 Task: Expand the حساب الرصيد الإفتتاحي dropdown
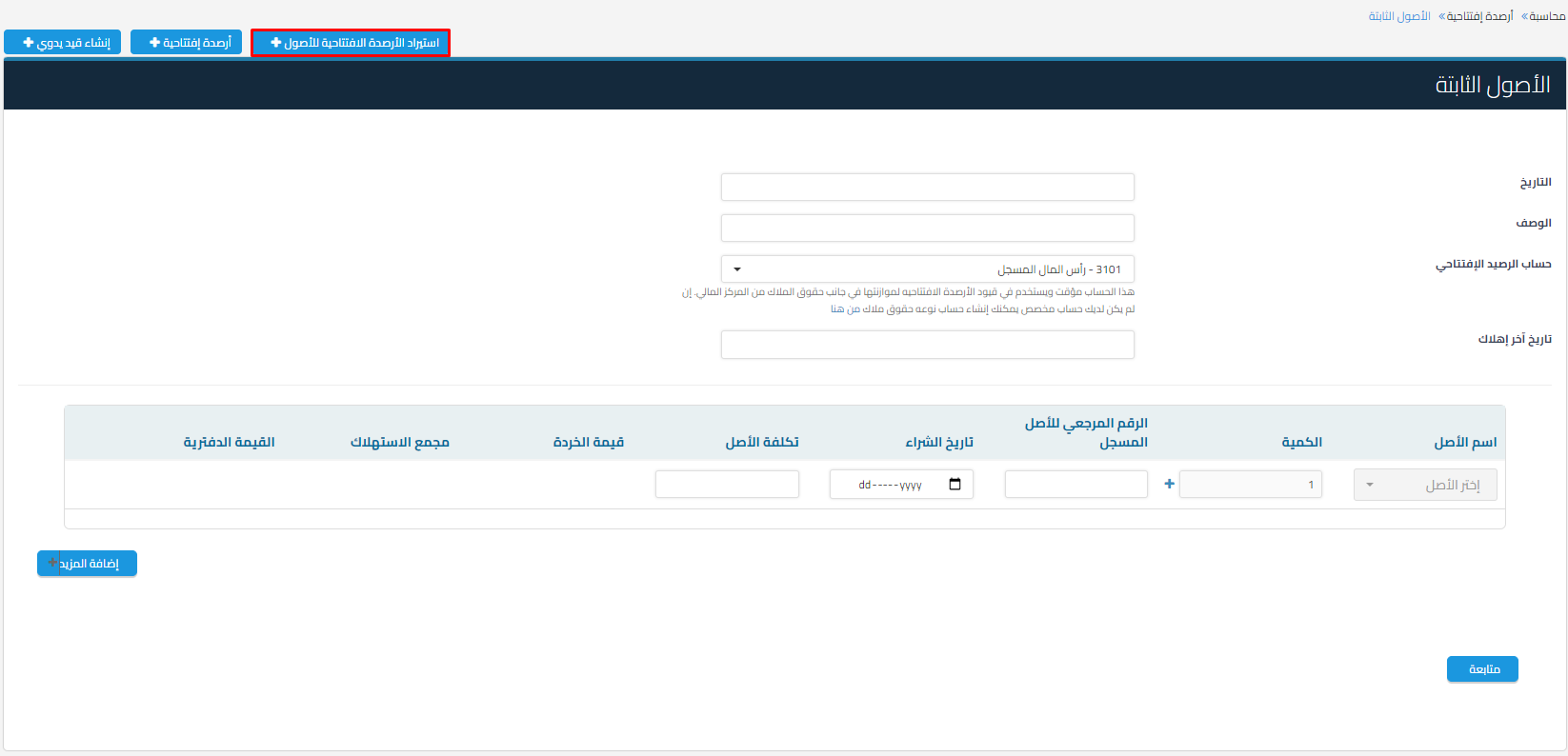[927, 269]
